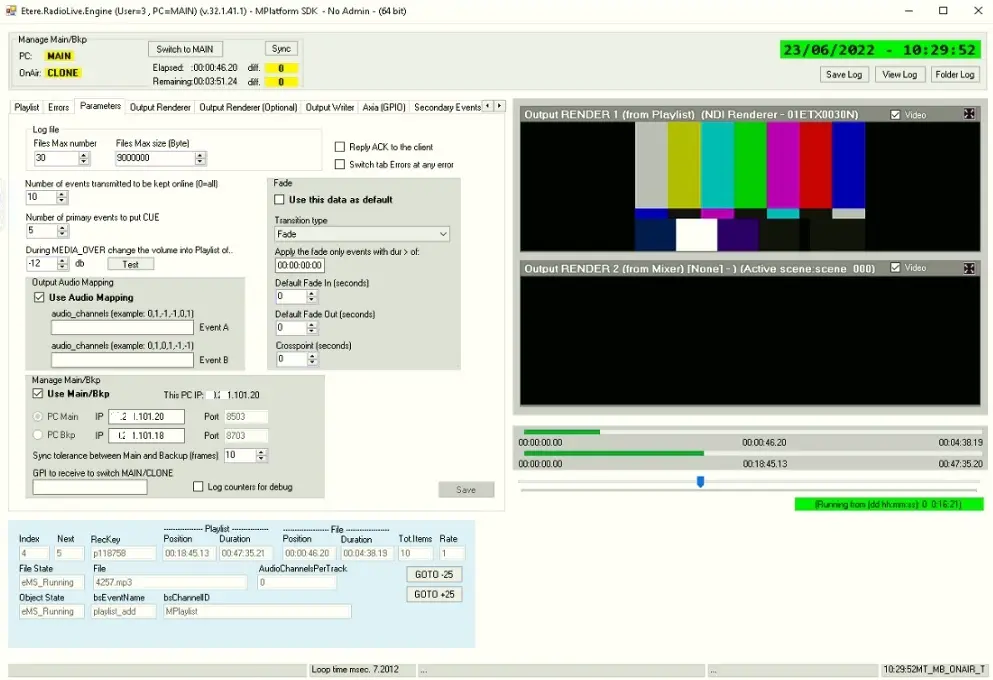Toggle Video checkbox on Output RENDER 1
The width and height of the screenshot is (993, 680).
(895, 115)
